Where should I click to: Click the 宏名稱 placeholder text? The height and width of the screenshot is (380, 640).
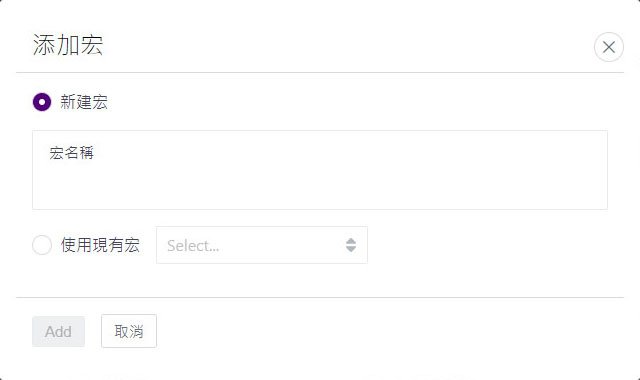tap(71, 153)
